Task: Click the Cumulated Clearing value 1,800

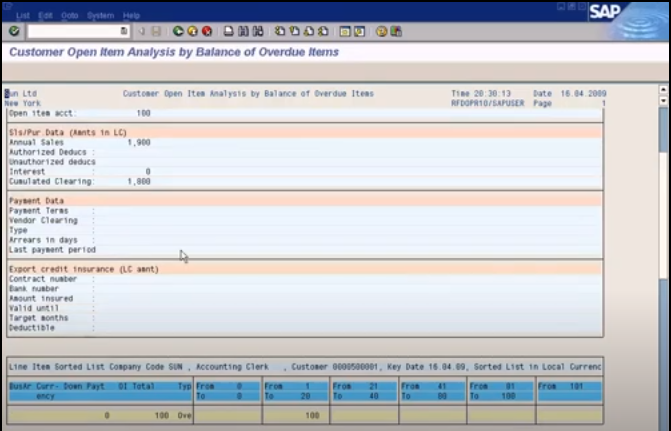Action: [x=139, y=181]
